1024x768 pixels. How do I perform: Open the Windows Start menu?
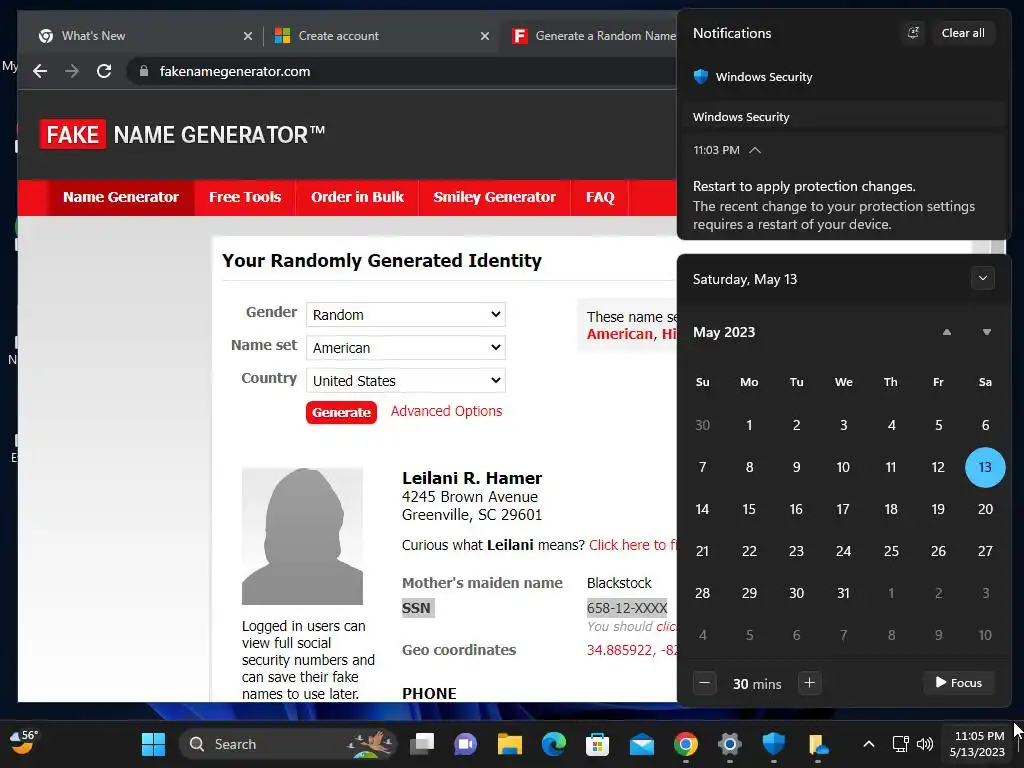tap(153, 744)
